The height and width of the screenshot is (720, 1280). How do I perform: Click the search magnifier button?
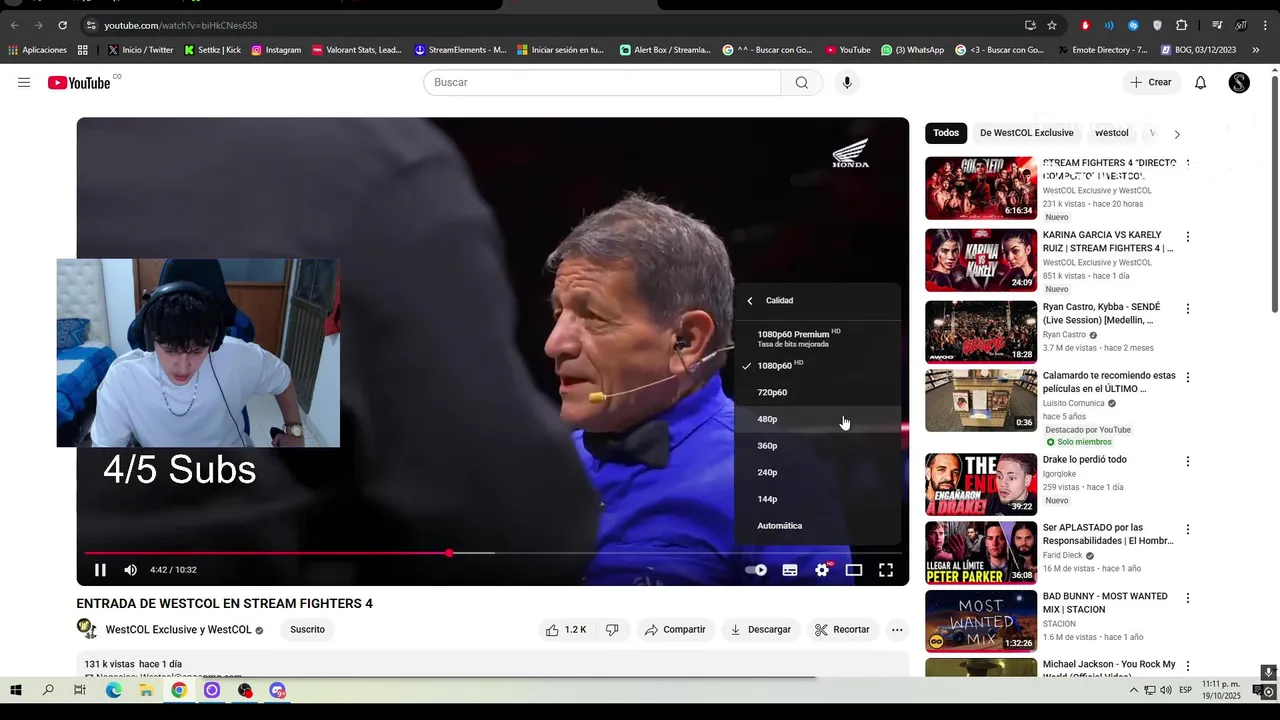[802, 82]
